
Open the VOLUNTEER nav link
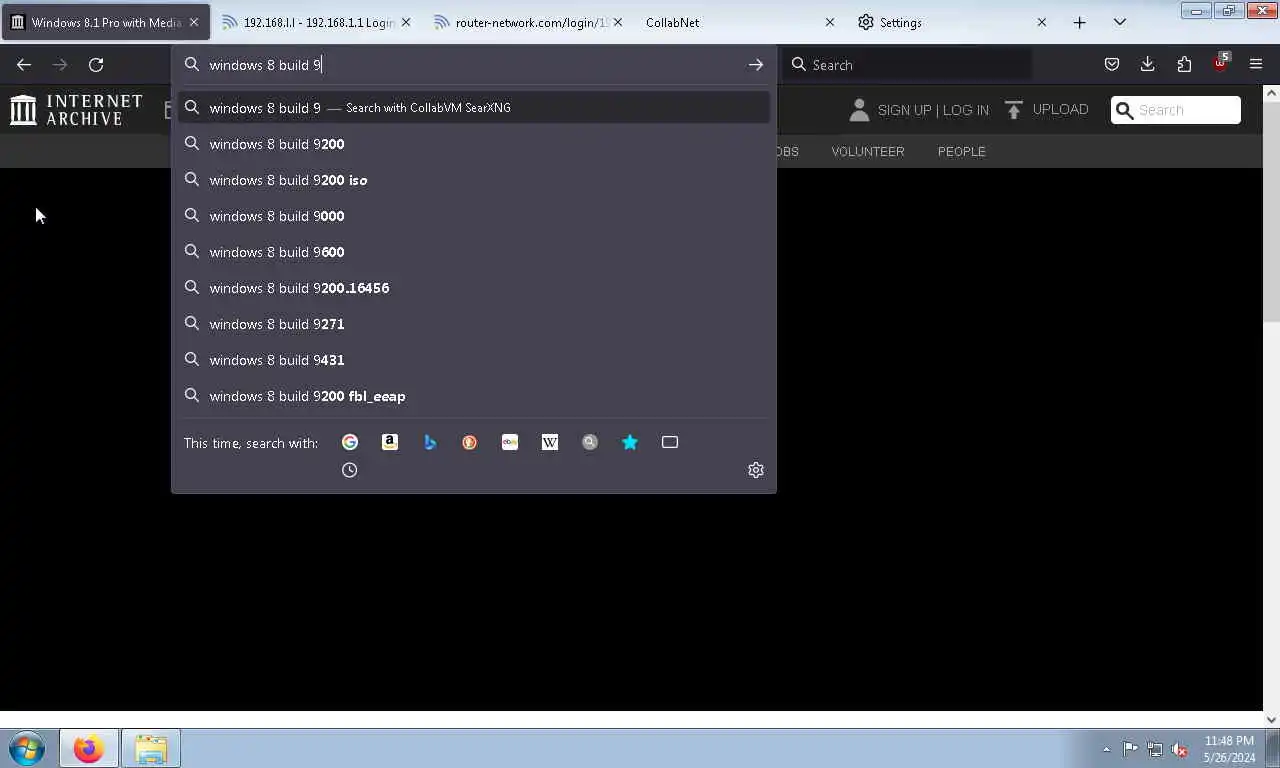(868, 152)
